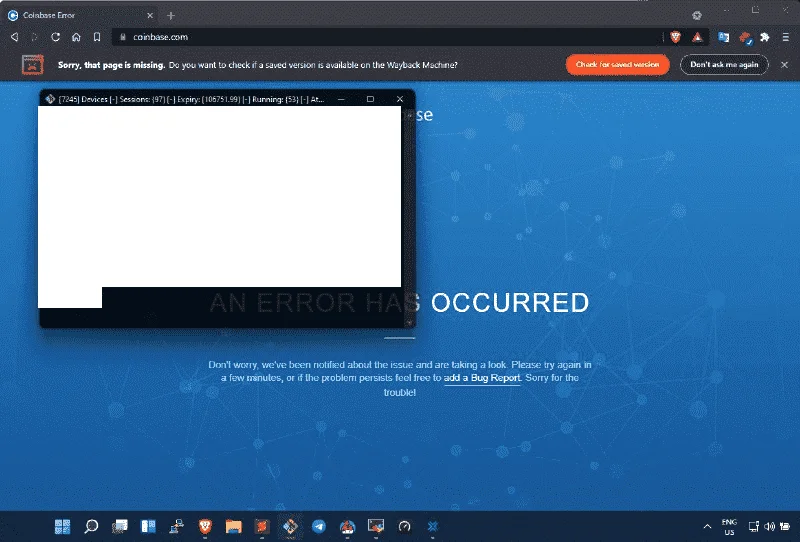800x542 pixels.
Task: Close the Devices Sessions console window
Action: coord(400,99)
